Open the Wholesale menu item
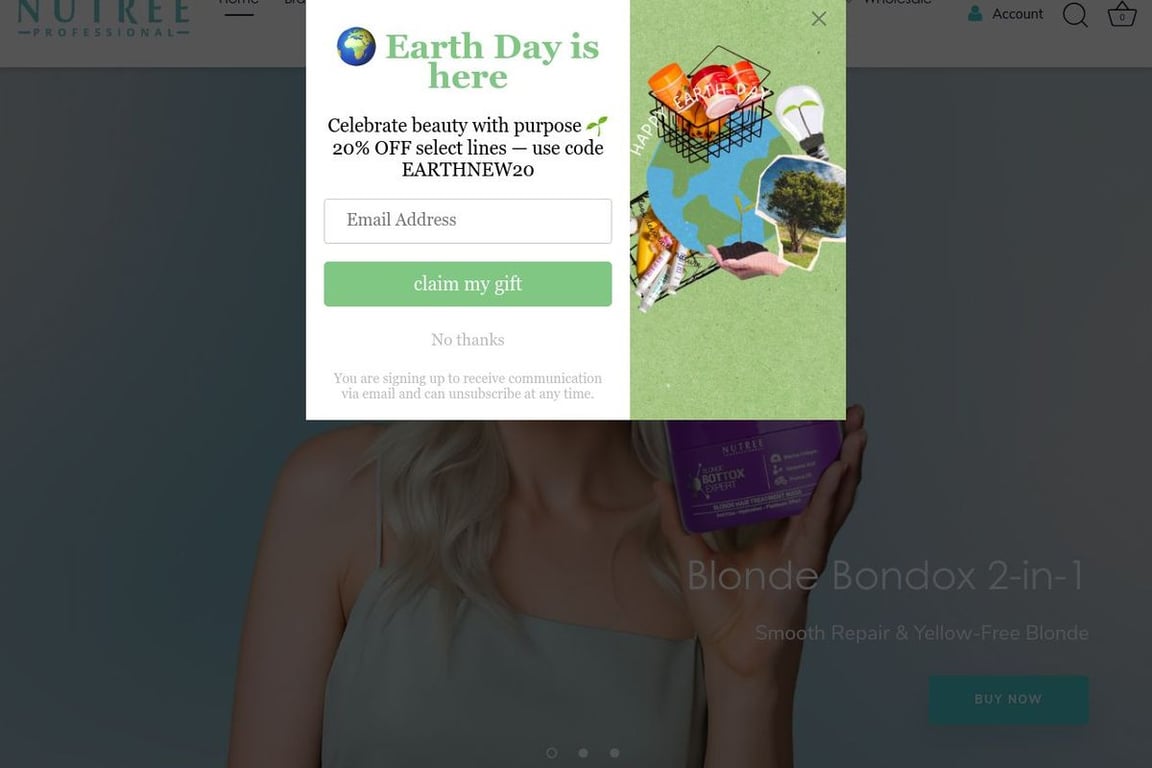This screenshot has width=1152, height=768. [x=897, y=3]
